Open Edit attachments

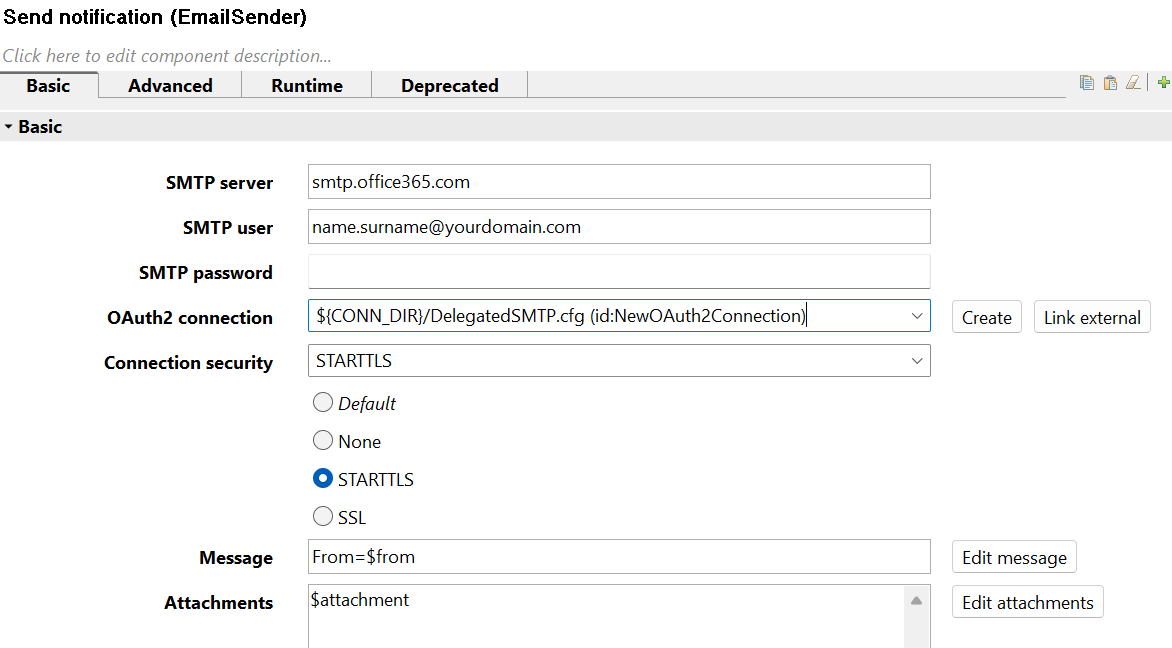(x=1027, y=602)
